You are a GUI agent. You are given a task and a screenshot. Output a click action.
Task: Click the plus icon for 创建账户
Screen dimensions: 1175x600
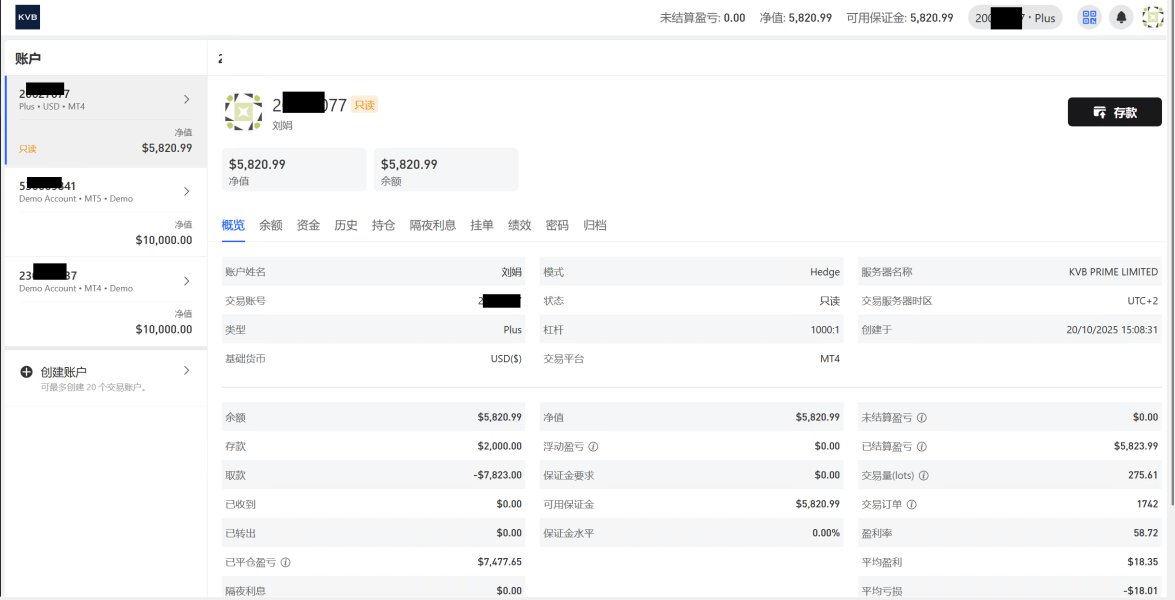point(26,372)
